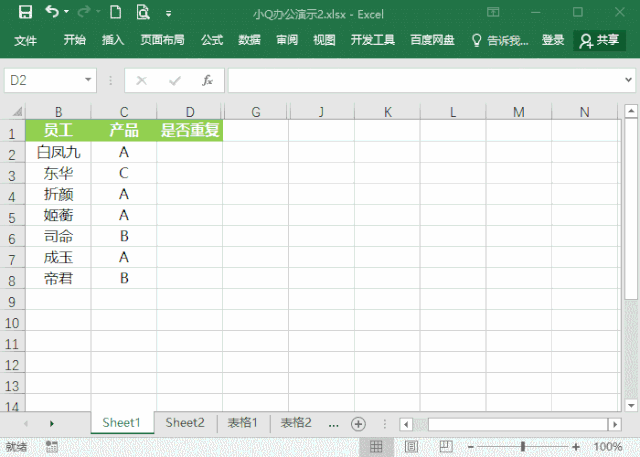
Task: Click the Insert Function fx icon
Action: (x=207, y=80)
